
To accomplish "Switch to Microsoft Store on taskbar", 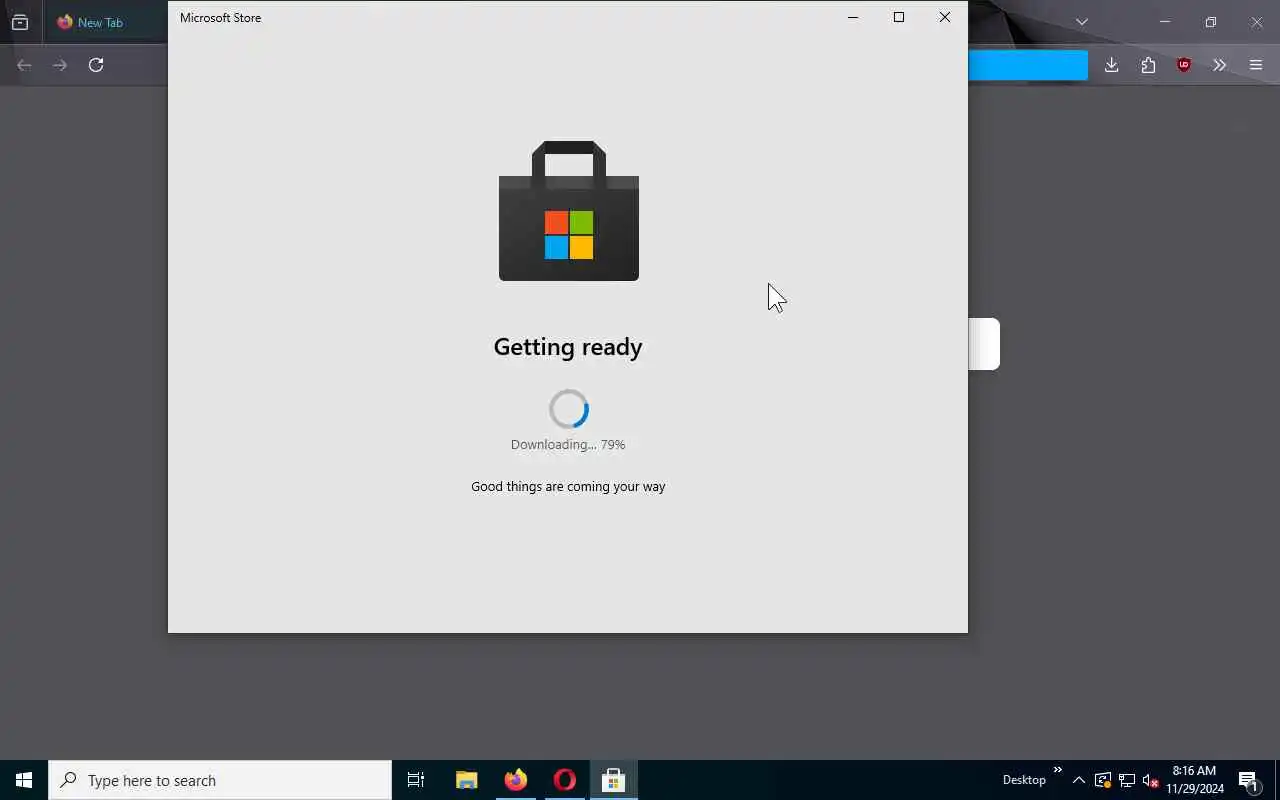I will tap(613, 780).
